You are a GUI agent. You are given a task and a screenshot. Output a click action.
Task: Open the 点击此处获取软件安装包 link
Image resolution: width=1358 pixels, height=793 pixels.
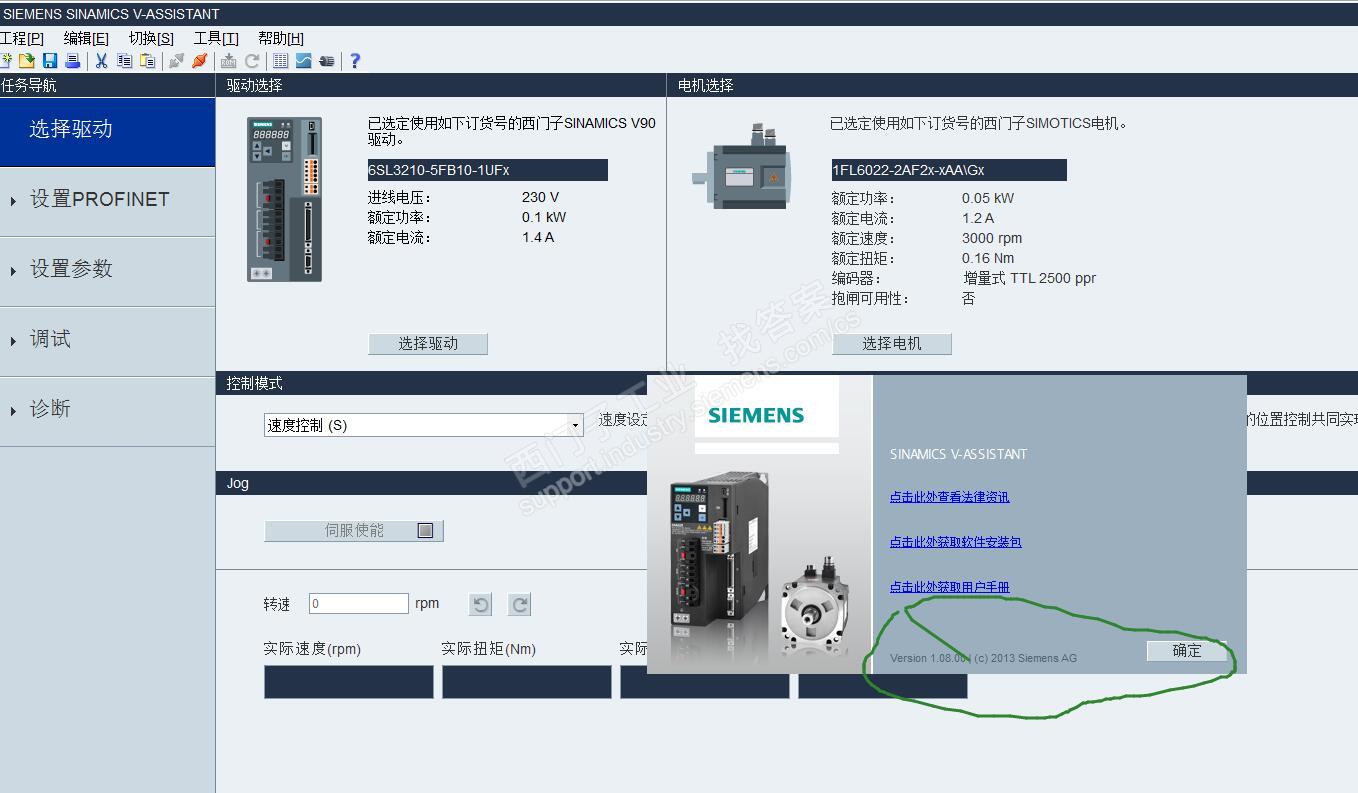[x=956, y=542]
